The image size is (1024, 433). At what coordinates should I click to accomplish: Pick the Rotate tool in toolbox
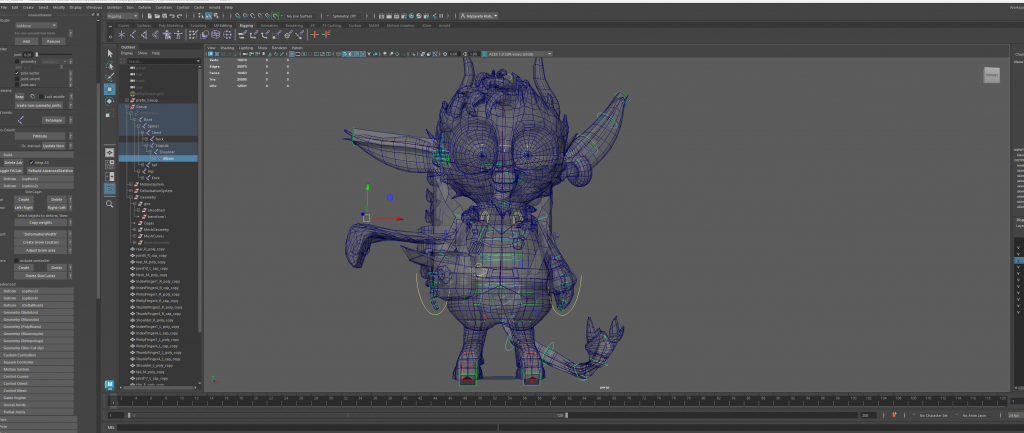tap(110, 101)
